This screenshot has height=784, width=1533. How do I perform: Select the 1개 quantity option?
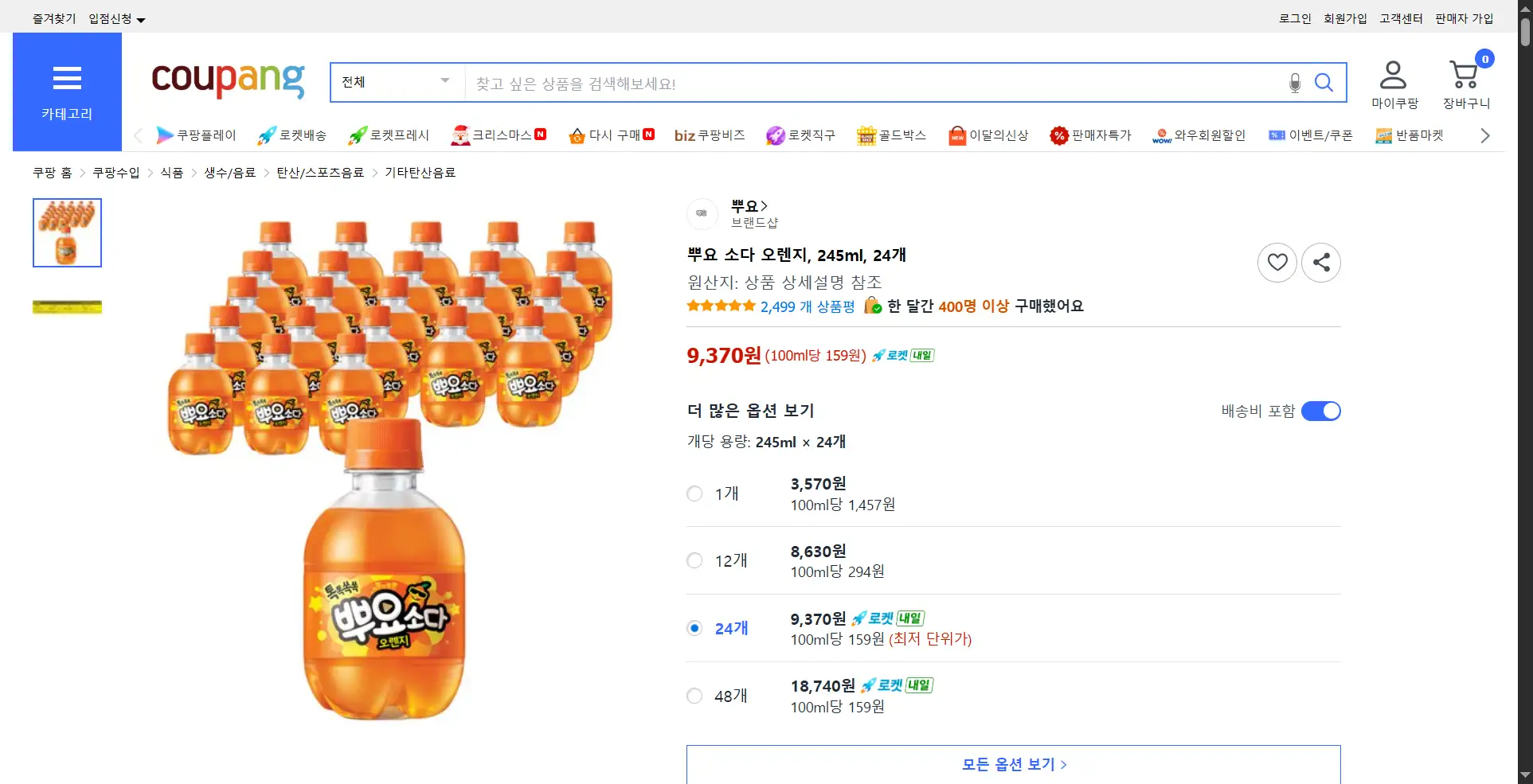point(694,494)
